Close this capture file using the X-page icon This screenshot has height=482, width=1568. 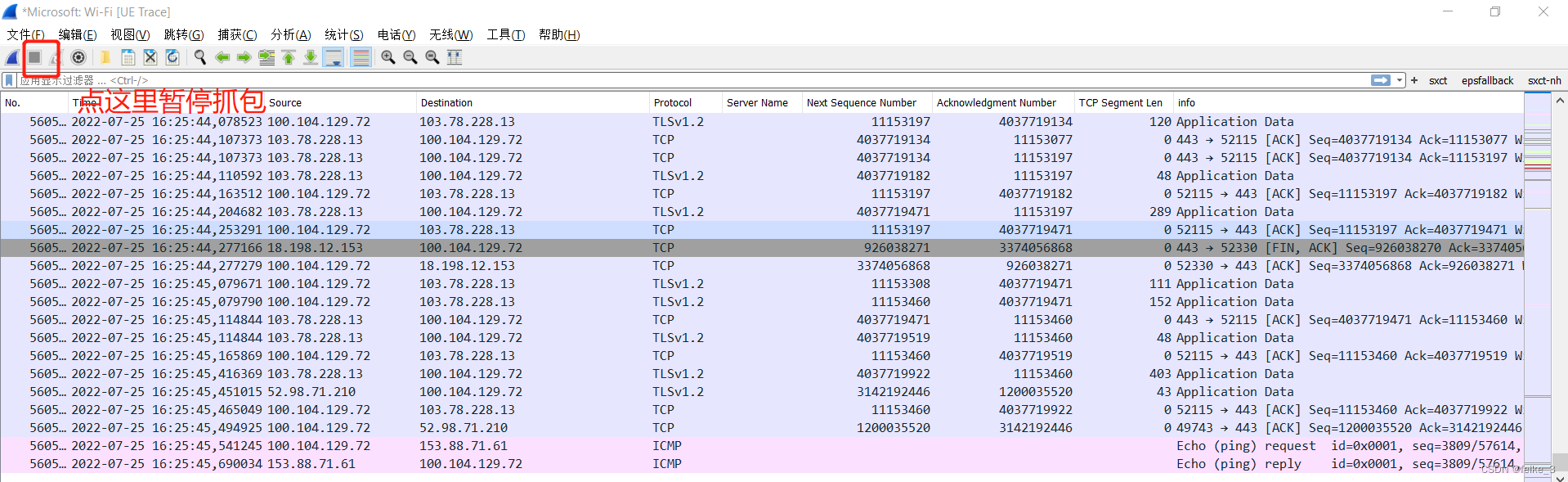click(150, 57)
